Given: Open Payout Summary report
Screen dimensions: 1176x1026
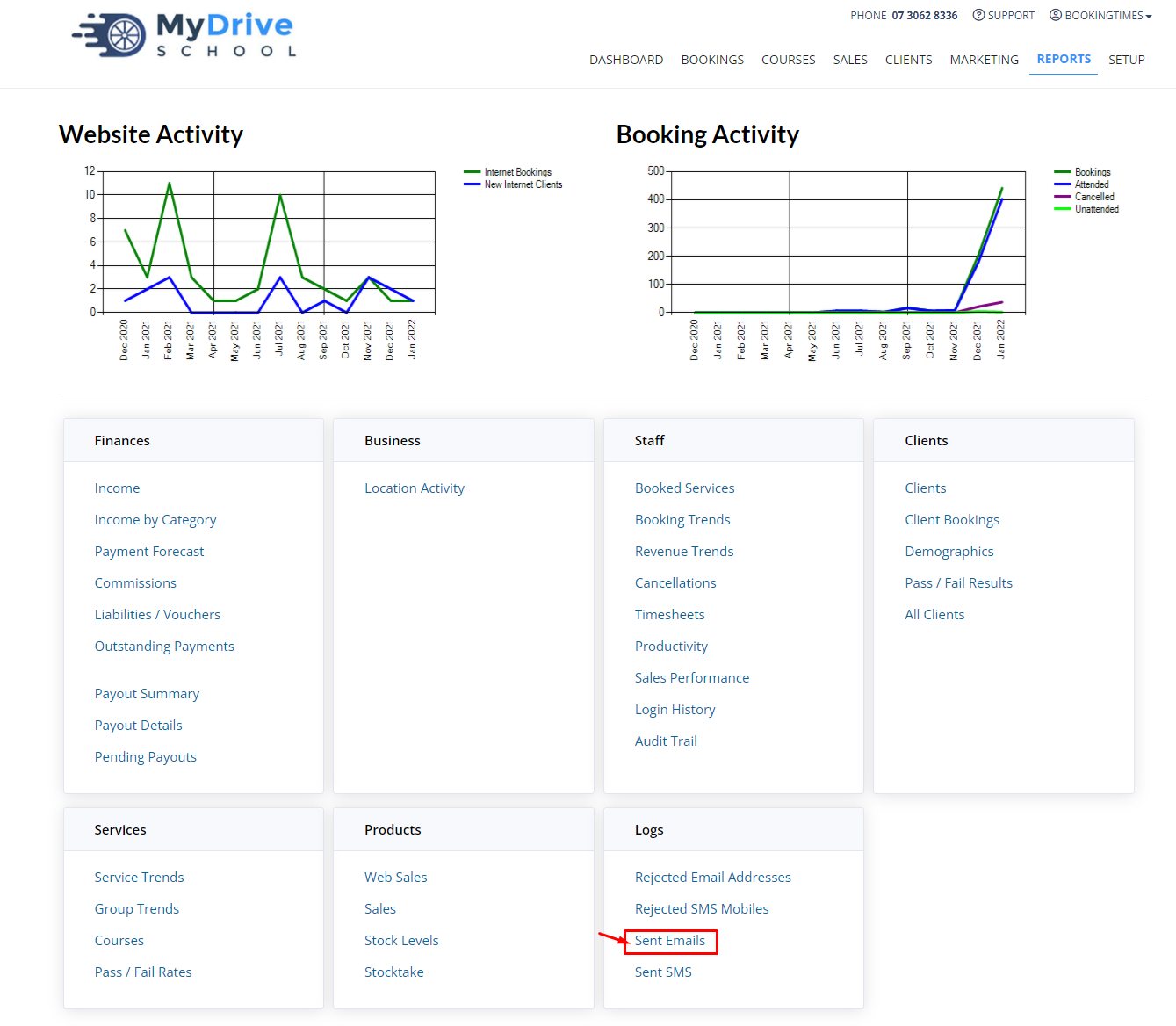Looking at the screenshot, I should [147, 693].
